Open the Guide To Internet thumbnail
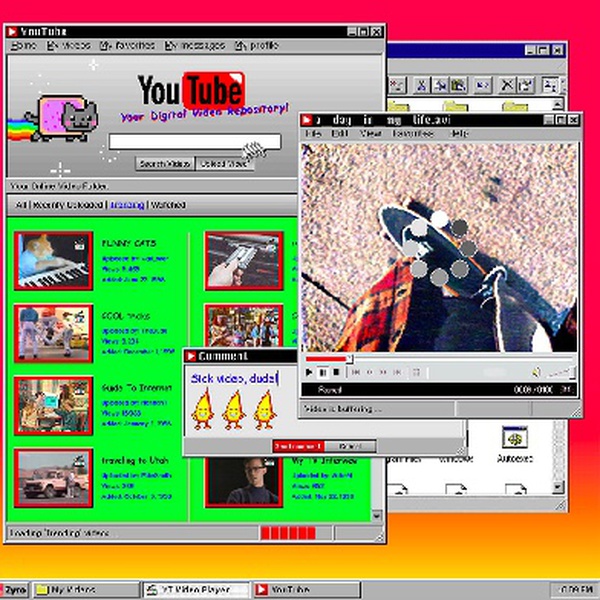 tap(54, 406)
